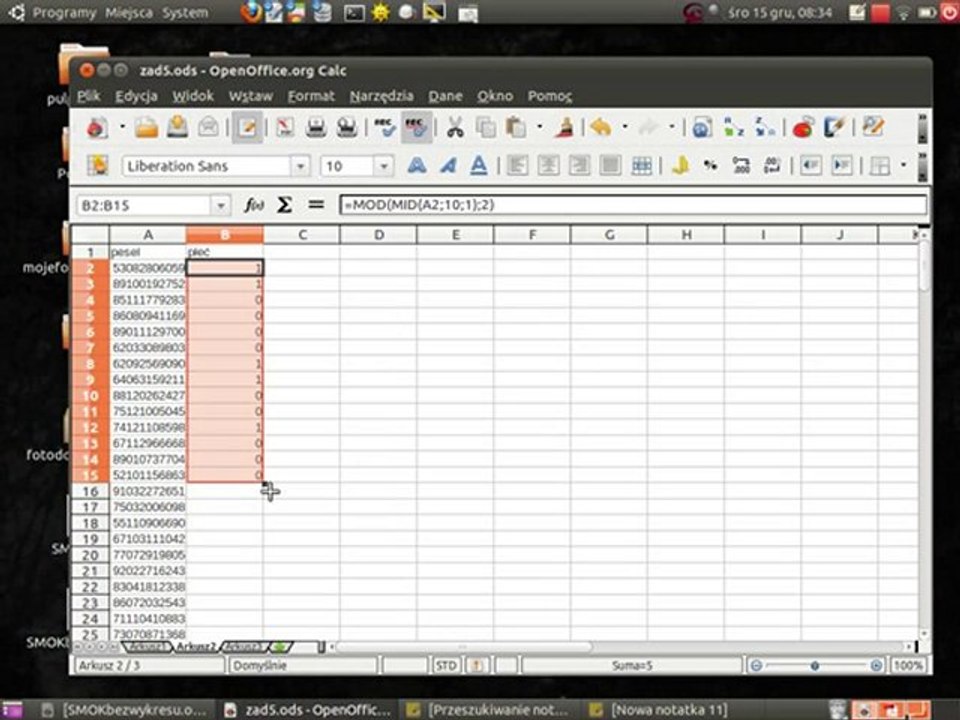Toggle Align Right

tap(579, 165)
